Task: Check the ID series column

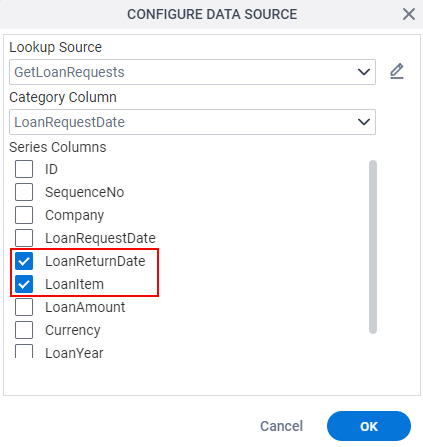Action: click(x=24, y=169)
